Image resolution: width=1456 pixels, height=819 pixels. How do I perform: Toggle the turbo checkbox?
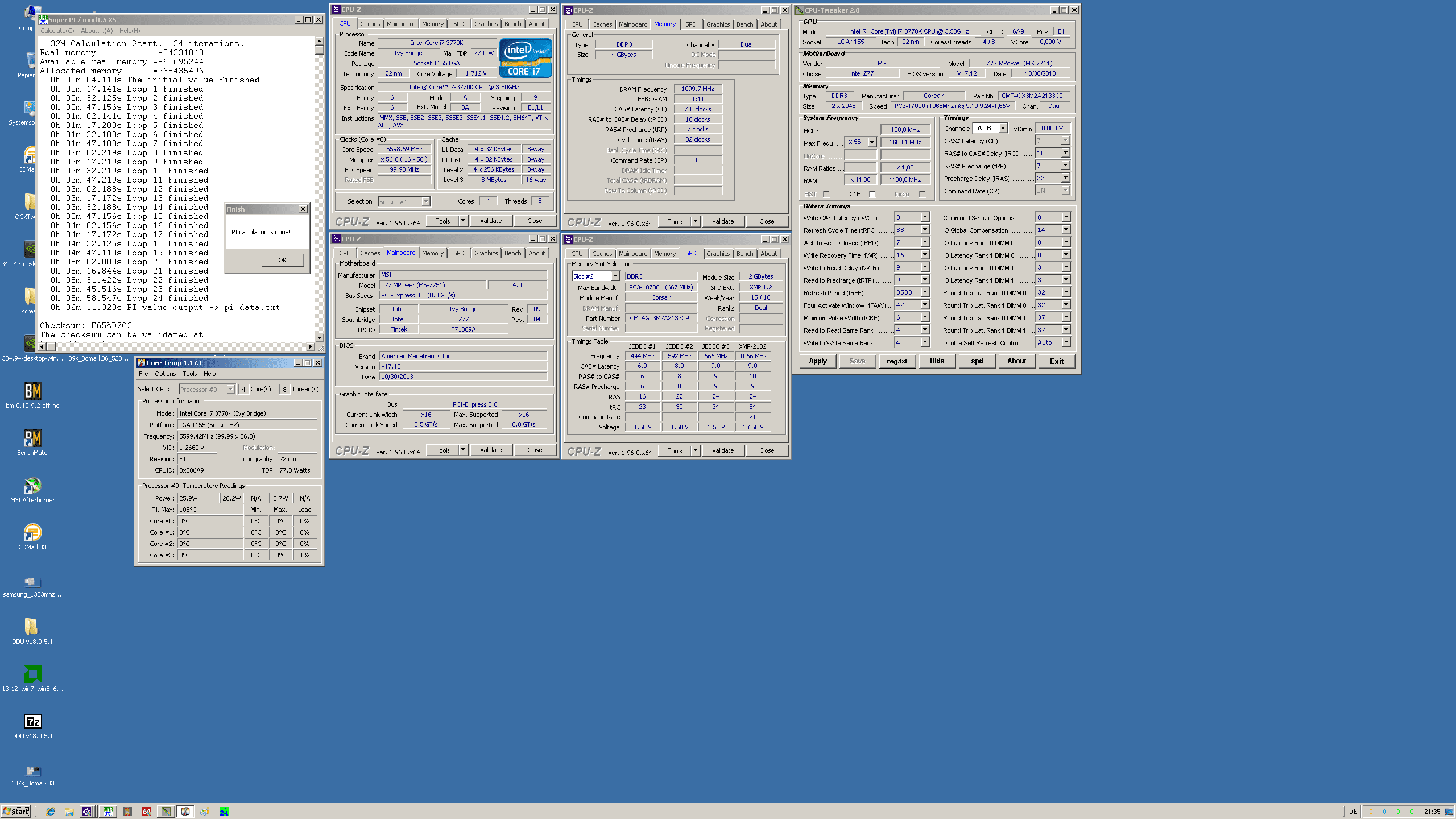(923, 195)
